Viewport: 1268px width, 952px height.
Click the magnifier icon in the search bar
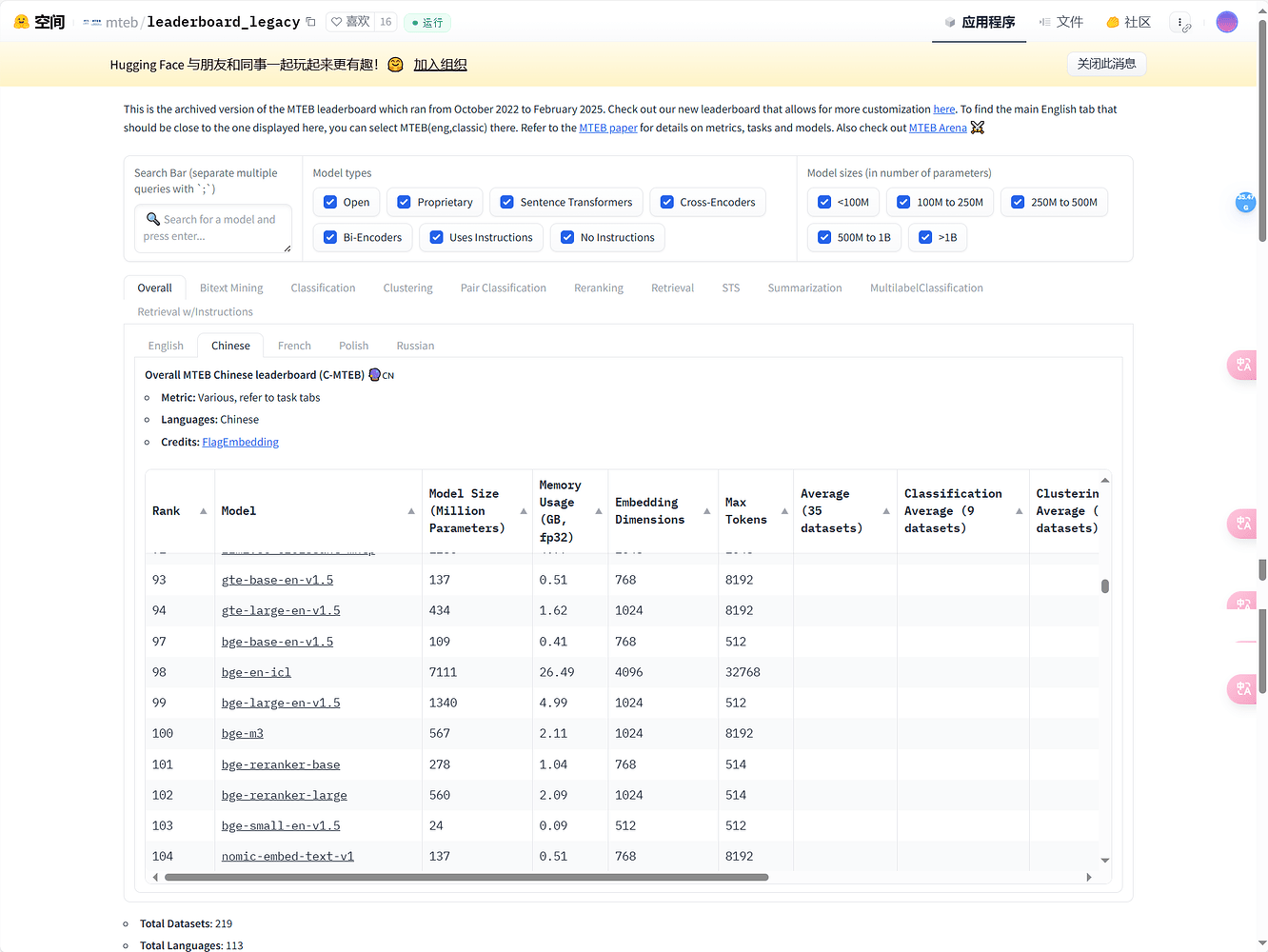click(152, 219)
